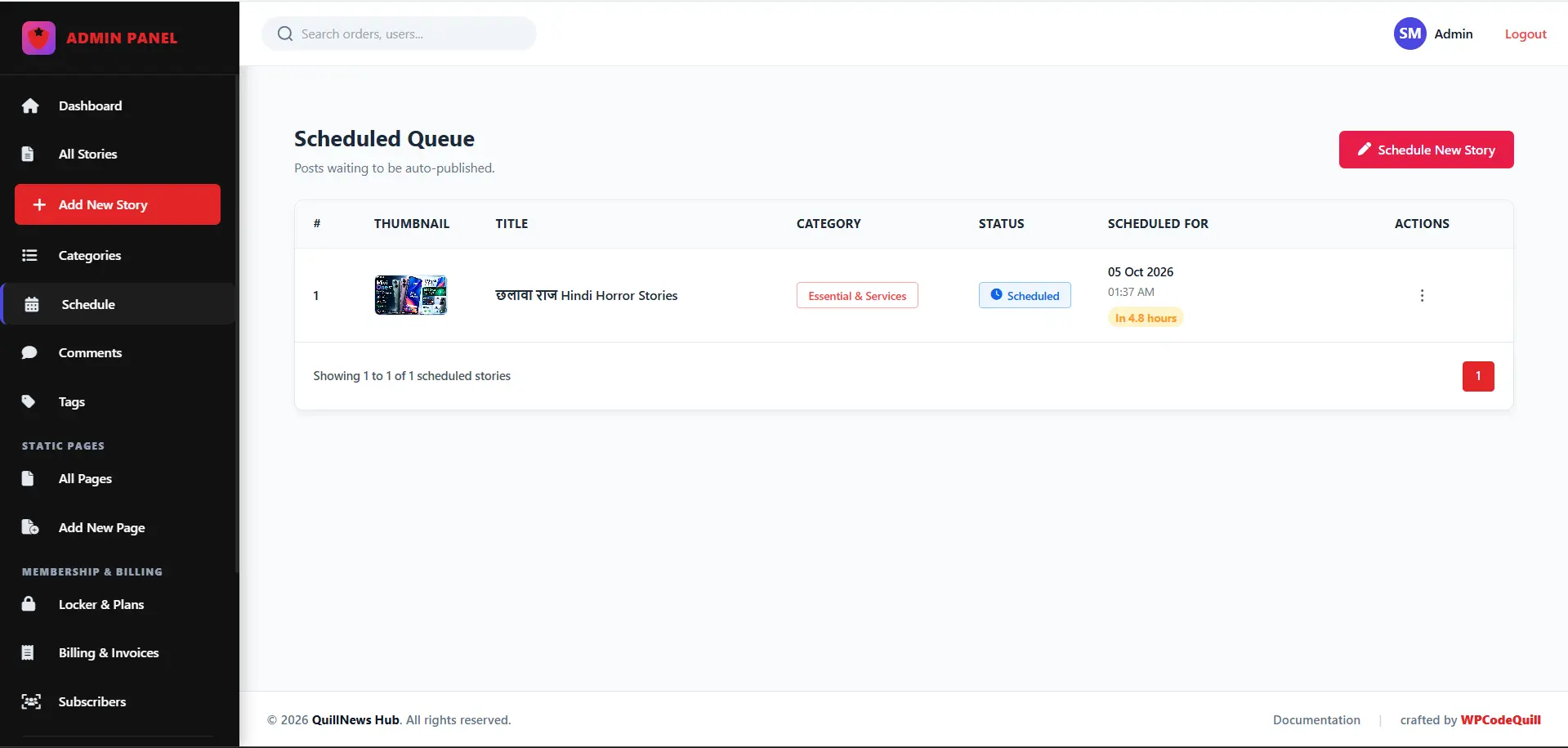Click the search magnifier icon
The image size is (1568, 748).
coord(285,34)
